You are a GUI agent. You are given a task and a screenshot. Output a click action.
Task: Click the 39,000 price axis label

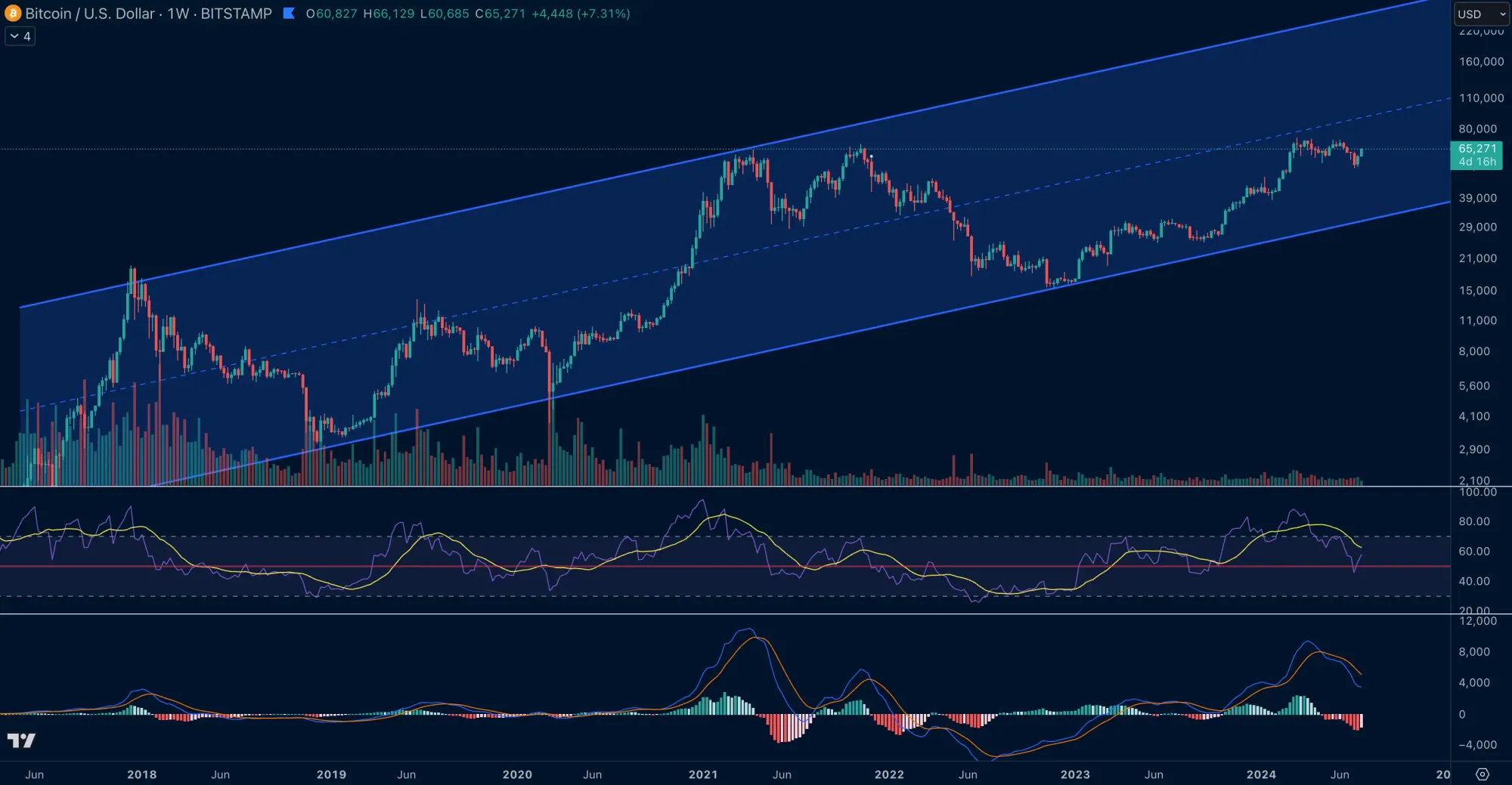pyautogui.click(x=1477, y=198)
